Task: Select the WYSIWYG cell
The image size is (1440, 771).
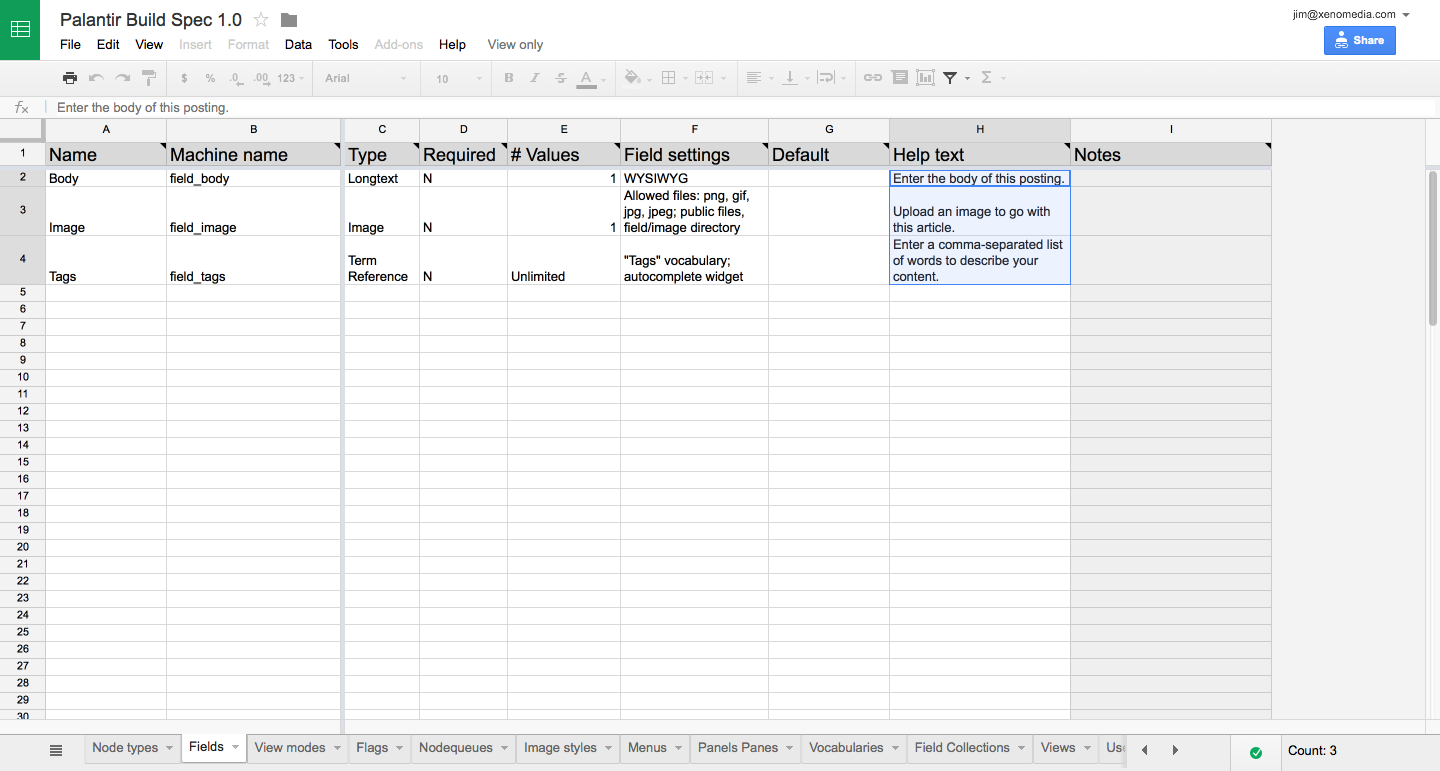Action: [x=694, y=178]
